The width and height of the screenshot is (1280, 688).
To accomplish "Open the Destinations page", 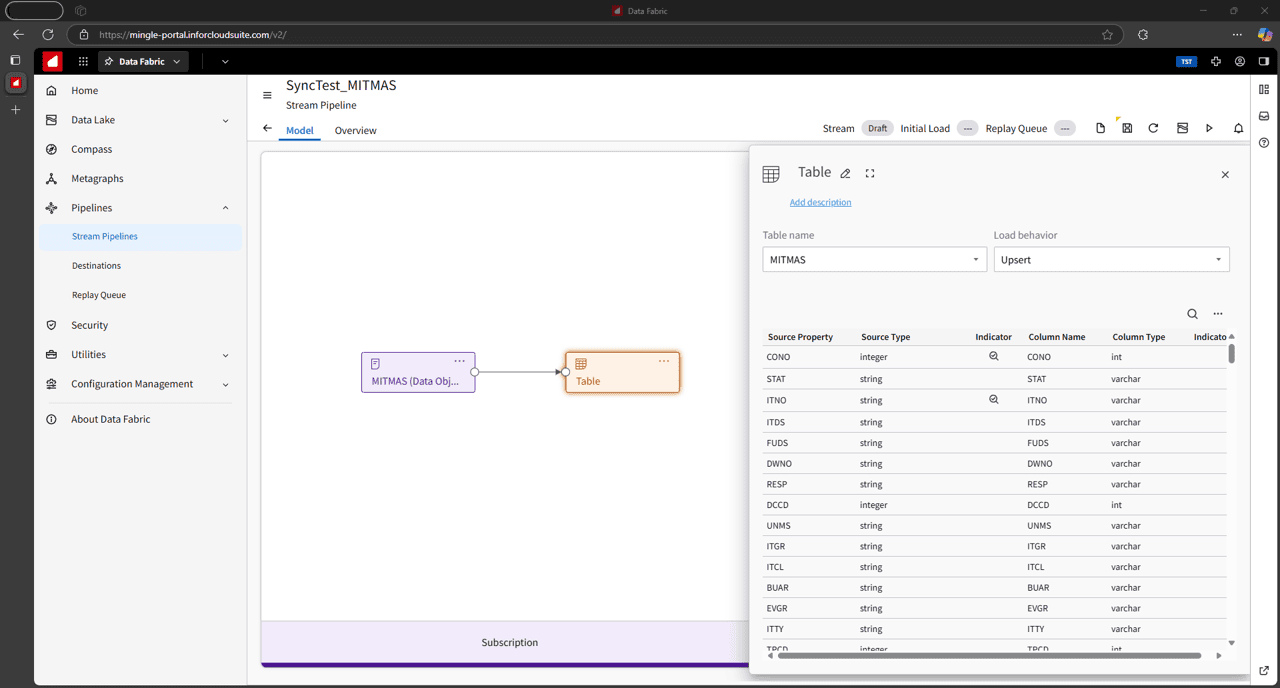I will pyautogui.click(x=96, y=266).
